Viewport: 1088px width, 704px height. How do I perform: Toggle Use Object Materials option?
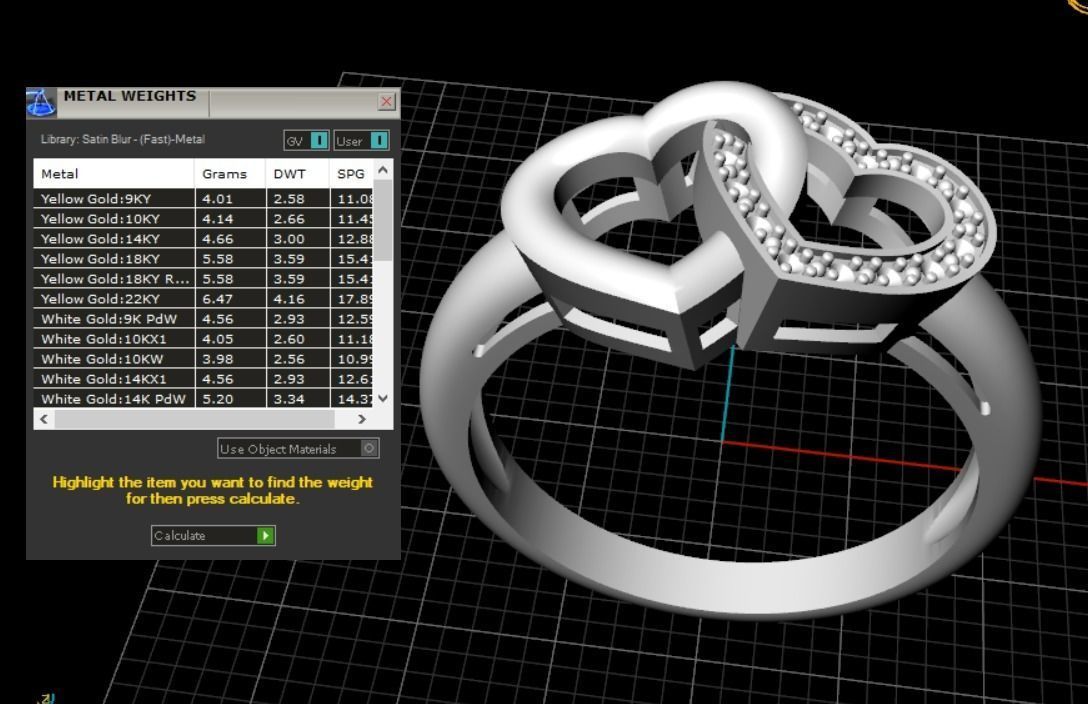pos(298,449)
